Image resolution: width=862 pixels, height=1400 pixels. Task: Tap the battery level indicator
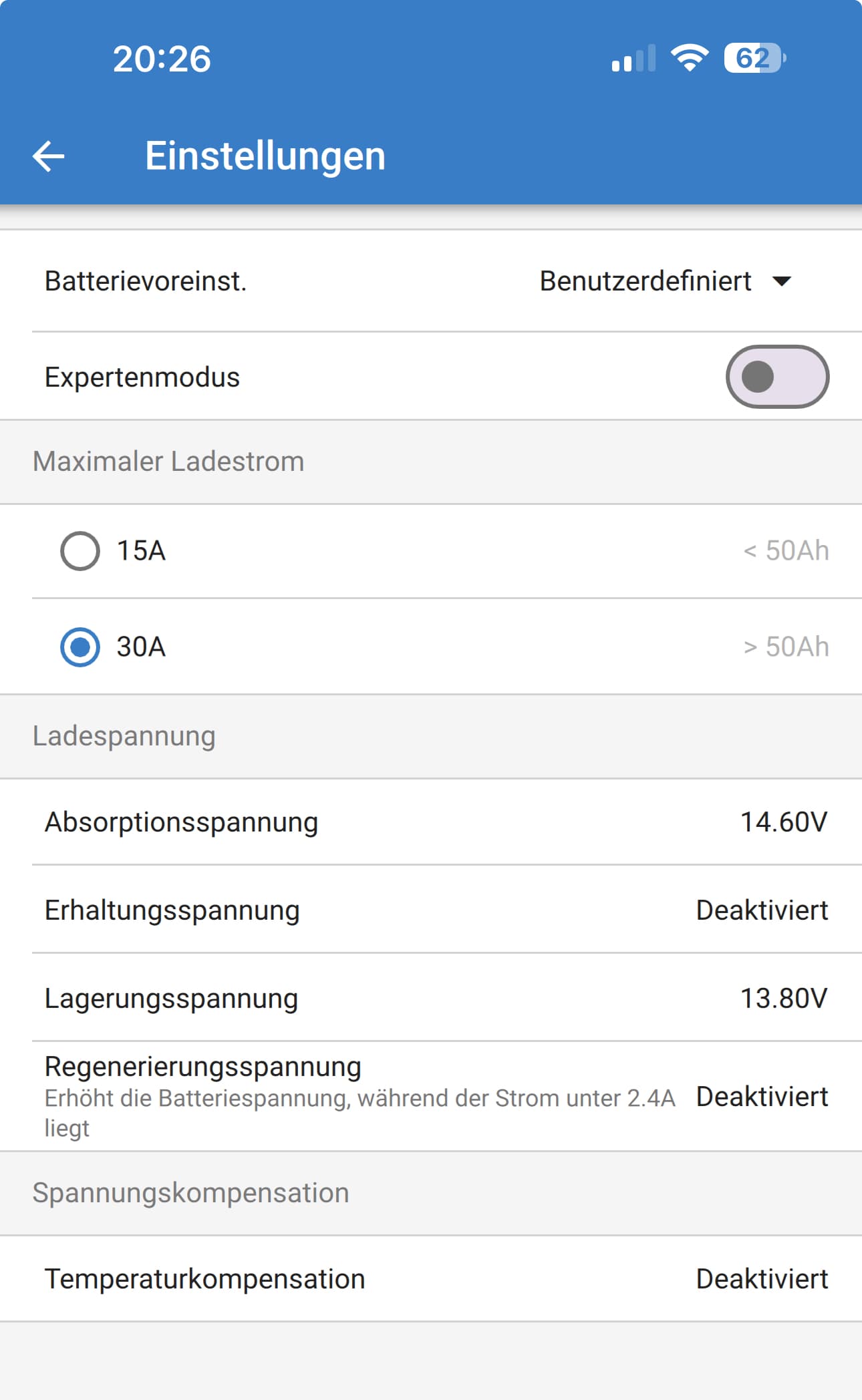tap(754, 58)
